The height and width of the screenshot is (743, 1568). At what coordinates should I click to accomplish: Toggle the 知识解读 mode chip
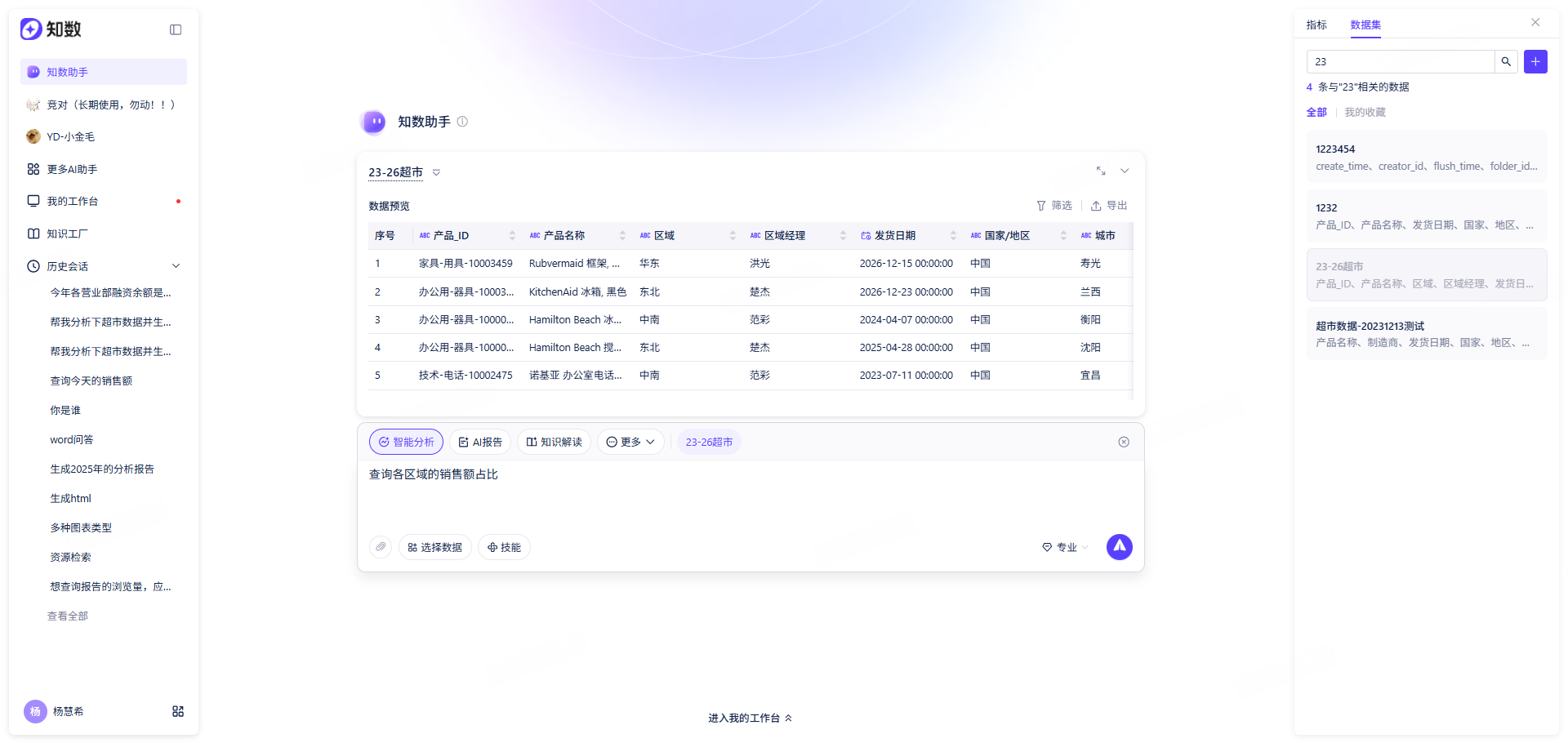pyautogui.click(x=554, y=442)
